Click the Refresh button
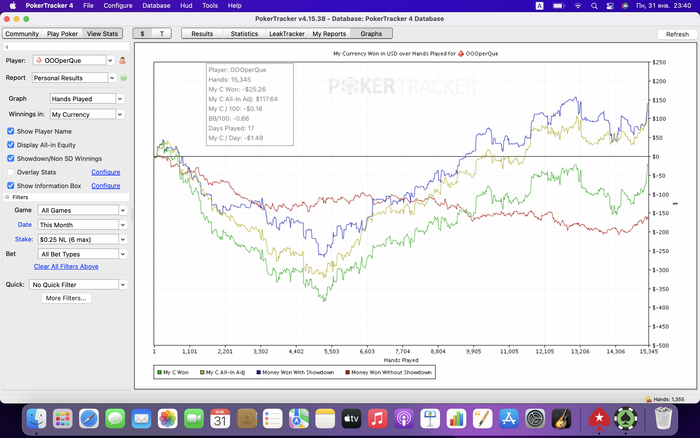The image size is (700, 438). [677, 34]
